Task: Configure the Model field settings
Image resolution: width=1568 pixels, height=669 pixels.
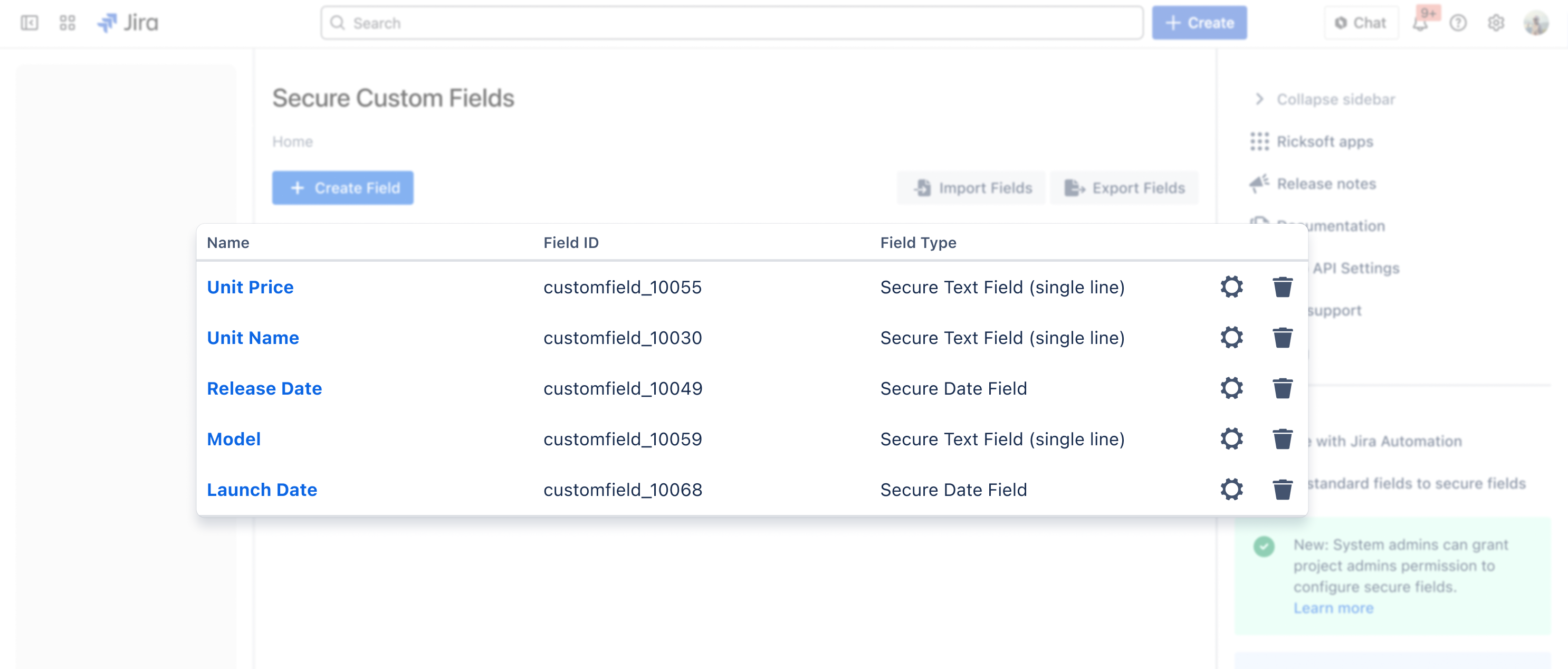Action: pos(1231,438)
